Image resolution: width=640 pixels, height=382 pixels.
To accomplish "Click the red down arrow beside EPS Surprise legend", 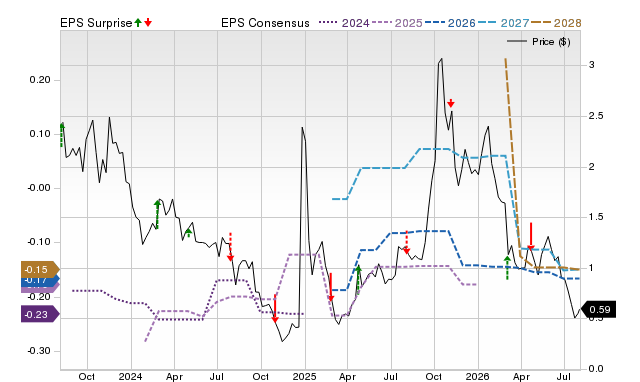I will [x=148, y=23].
